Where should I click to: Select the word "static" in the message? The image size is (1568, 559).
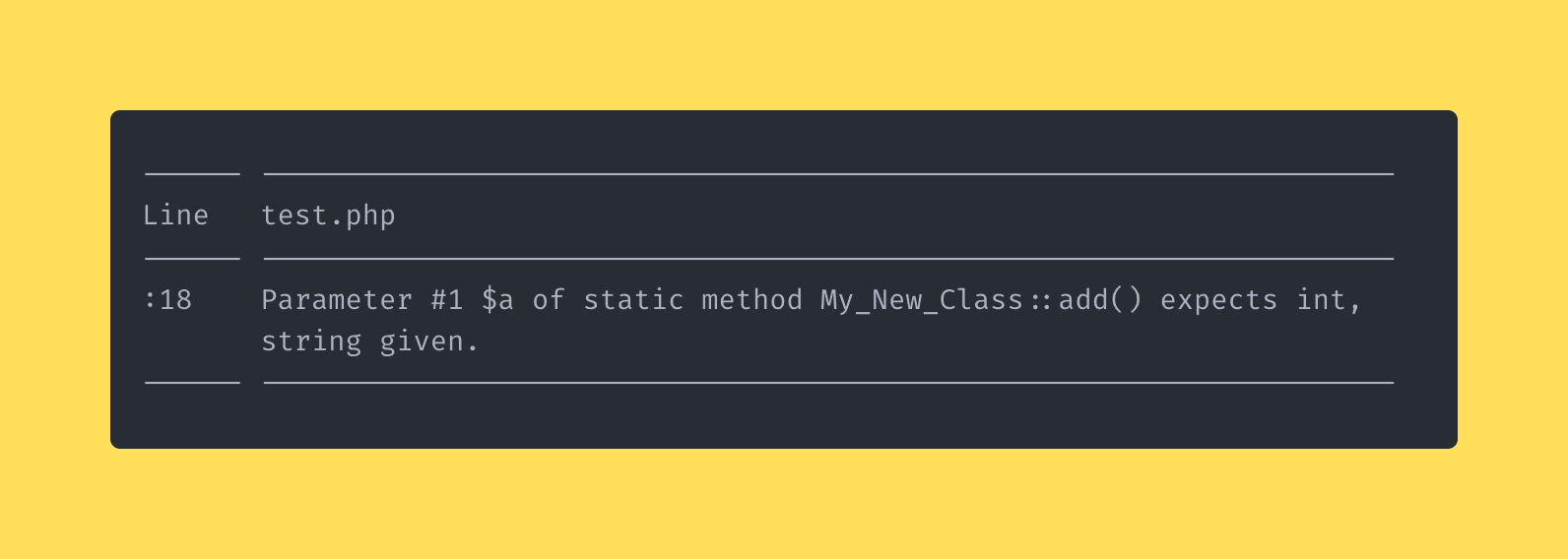point(633,300)
